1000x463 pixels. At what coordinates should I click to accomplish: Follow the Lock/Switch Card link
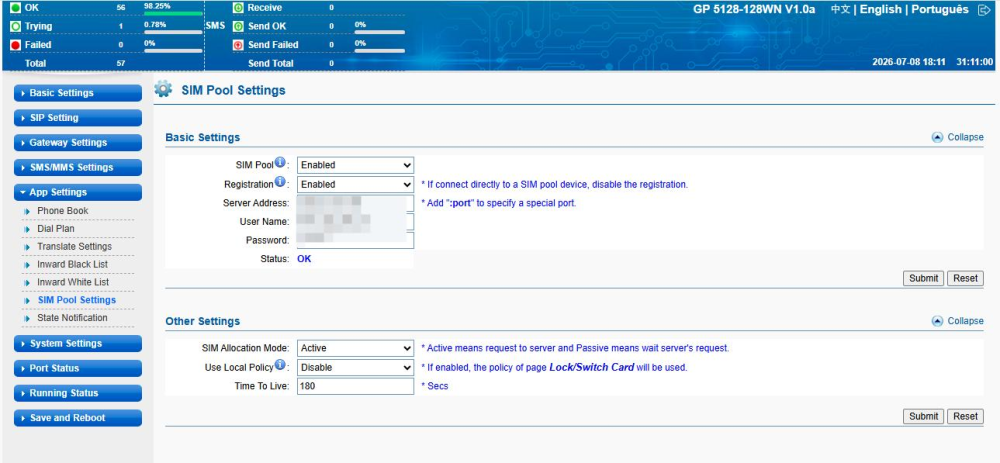pos(591,367)
